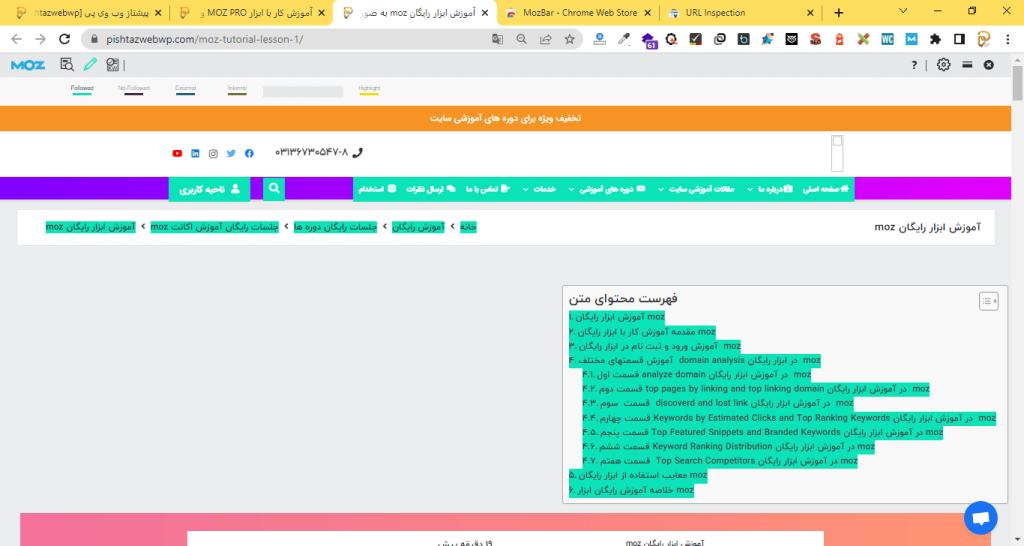Open the Chrome extensions puzzle icon
Viewport: 1024px width, 546px height.
click(x=935, y=39)
